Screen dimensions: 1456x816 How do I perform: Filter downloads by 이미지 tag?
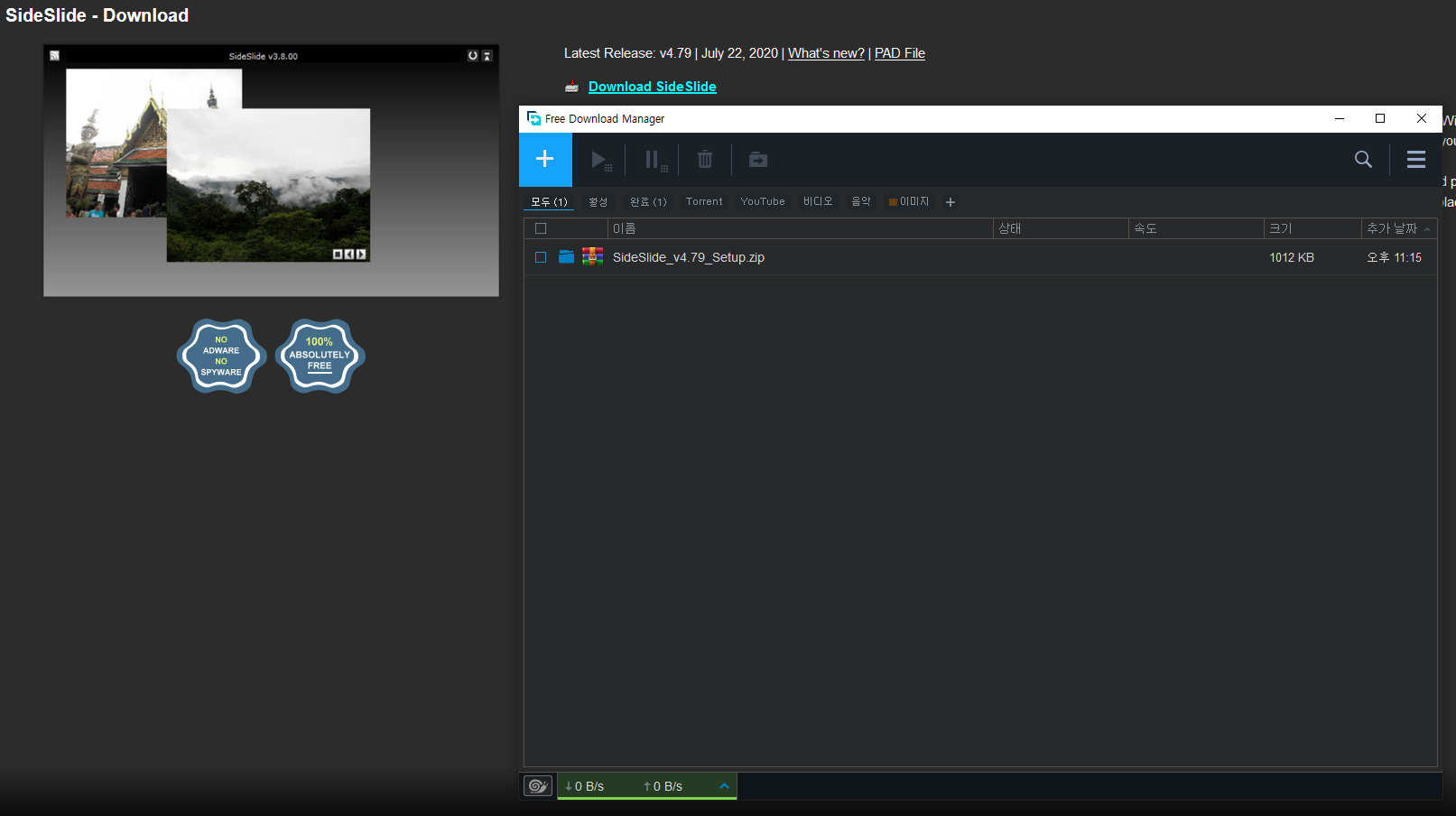click(909, 201)
